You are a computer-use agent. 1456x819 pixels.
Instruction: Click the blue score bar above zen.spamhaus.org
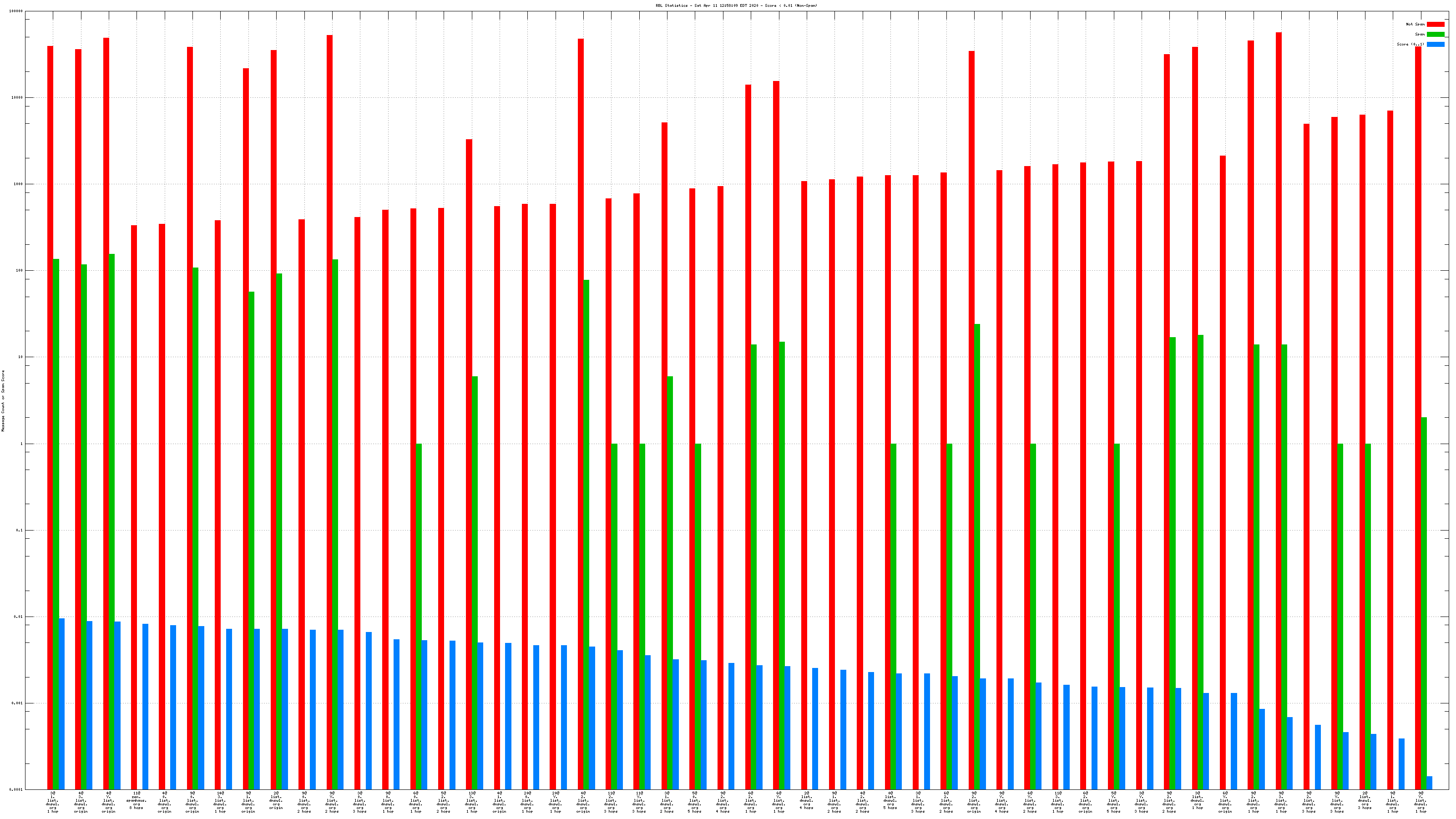(x=145, y=707)
